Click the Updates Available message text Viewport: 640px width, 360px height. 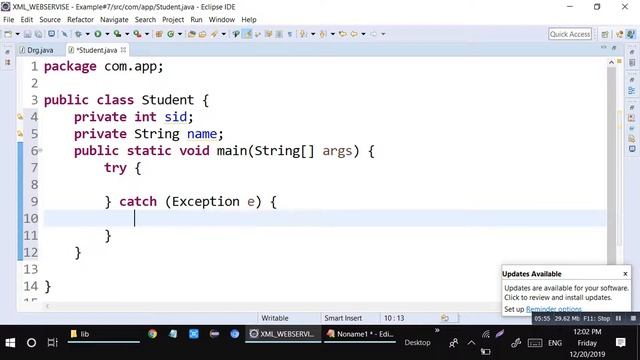pyautogui.click(x=566, y=293)
